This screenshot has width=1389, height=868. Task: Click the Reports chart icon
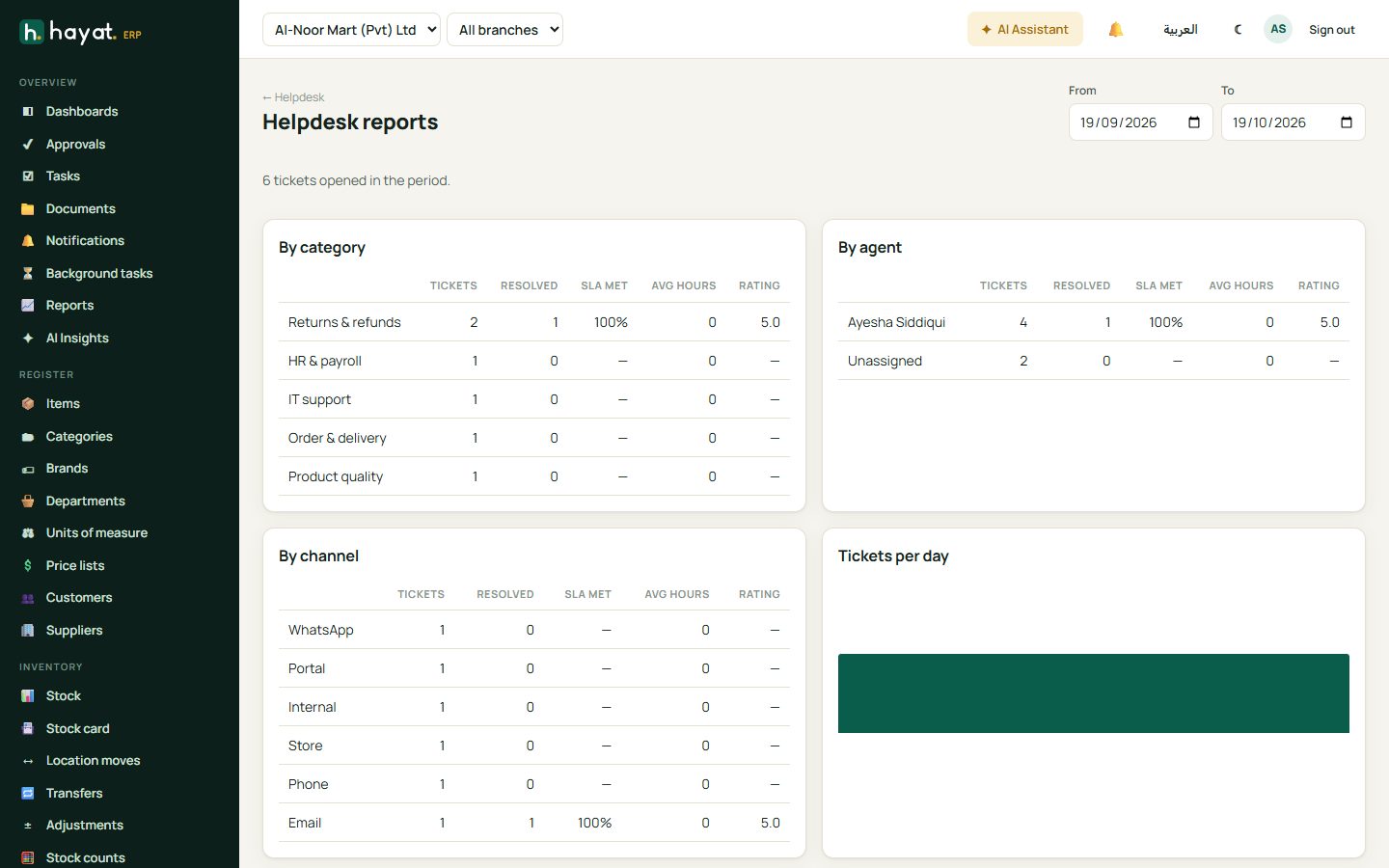point(28,306)
